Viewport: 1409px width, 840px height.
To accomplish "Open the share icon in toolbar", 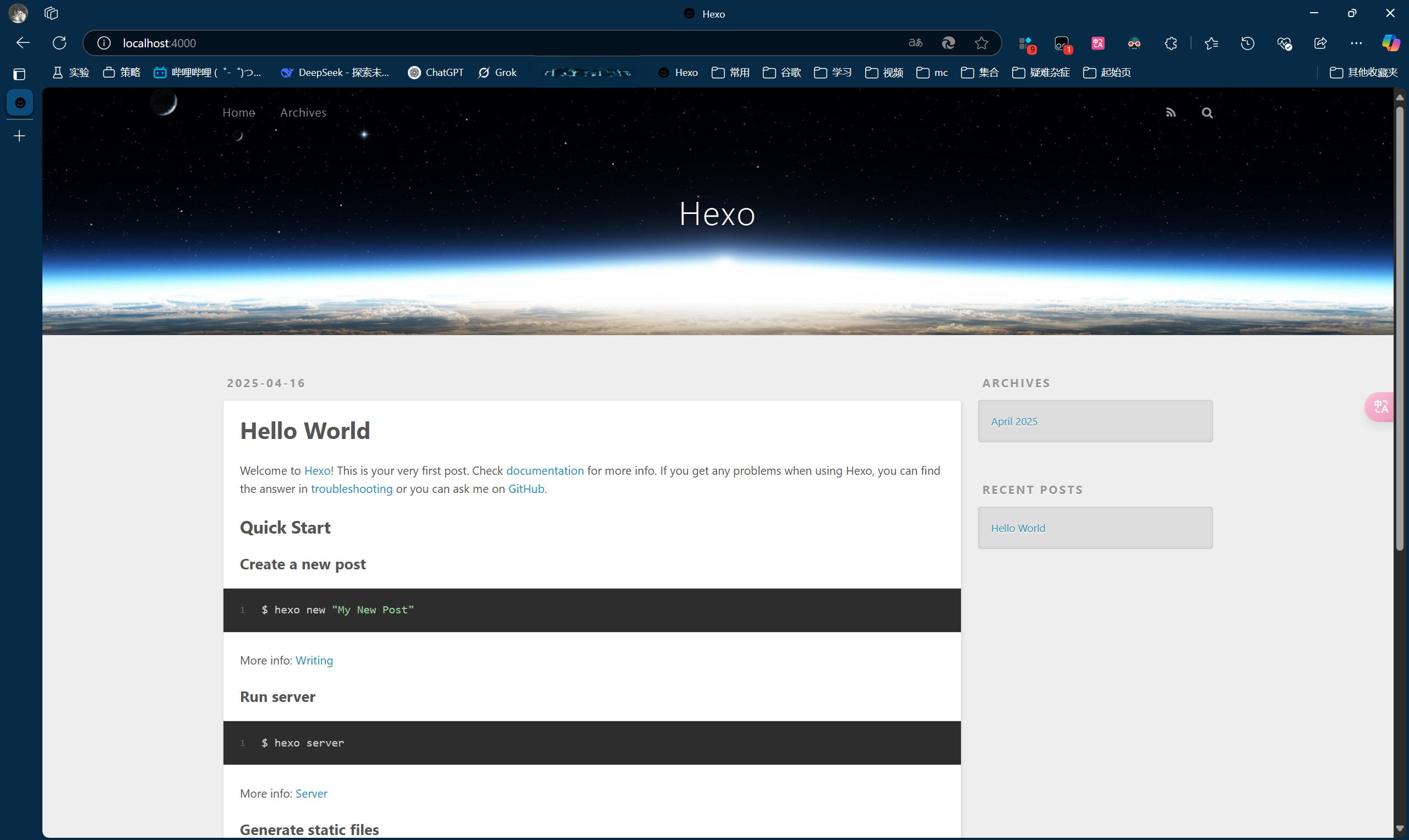I will pyautogui.click(x=1320, y=43).
